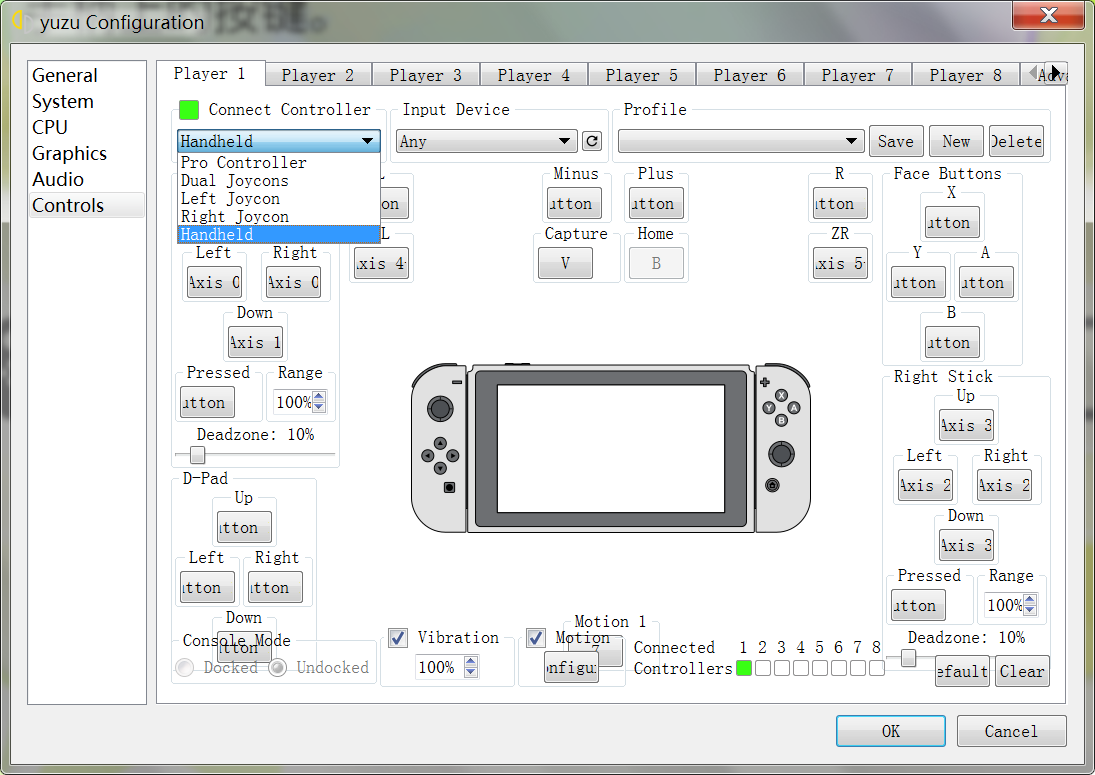Click the left stick Deadzone slider handle
Screen dimensions: 1095x775
click(198, 455)
